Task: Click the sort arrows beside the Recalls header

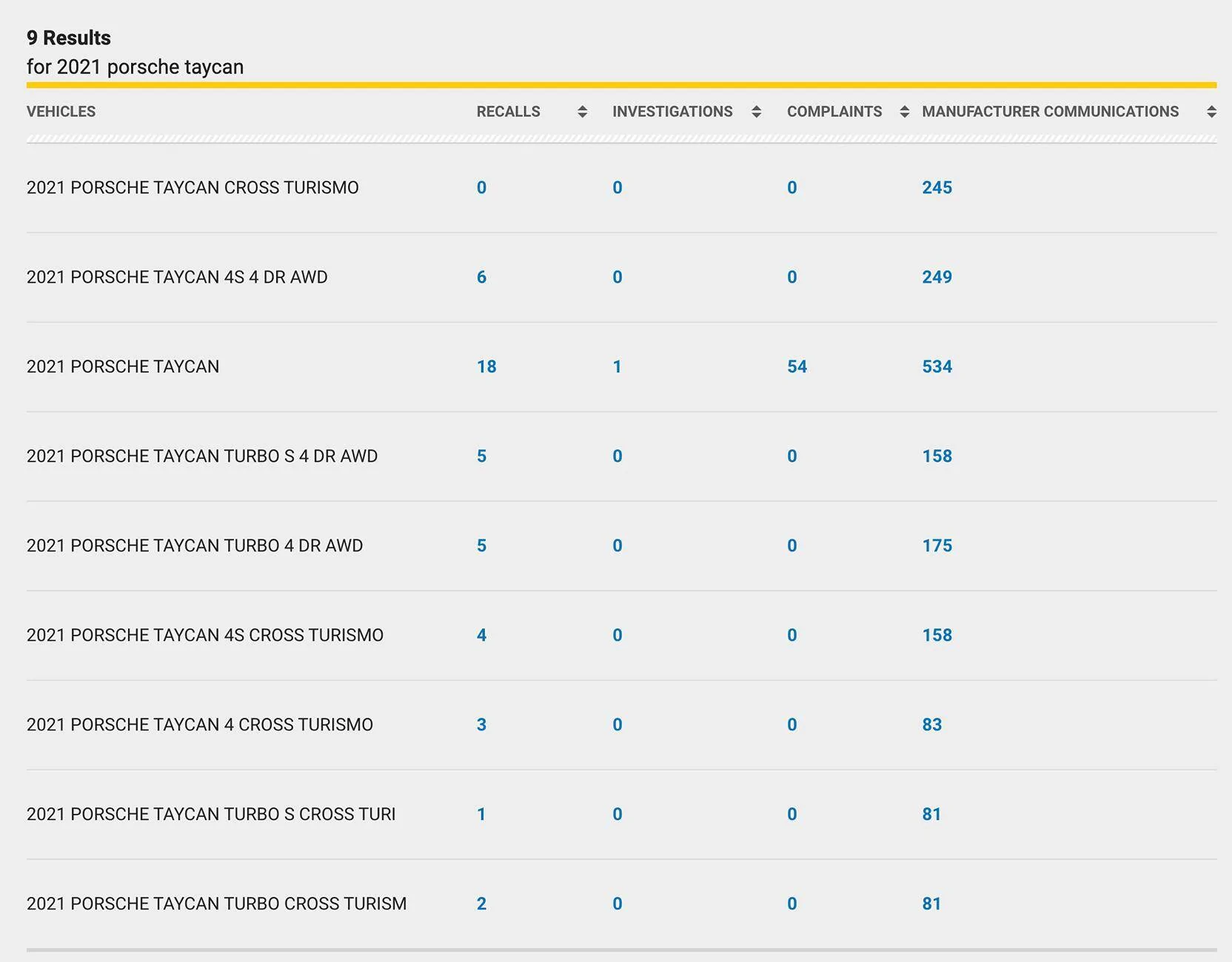Action: click(583, 112)
